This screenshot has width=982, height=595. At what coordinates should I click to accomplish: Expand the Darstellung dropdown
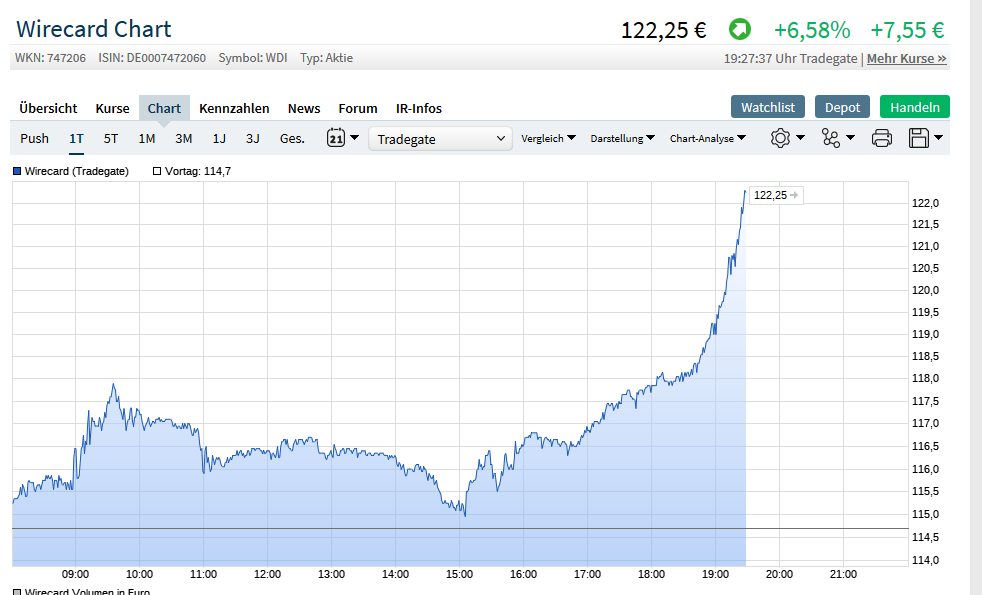[x=622, y=138]
